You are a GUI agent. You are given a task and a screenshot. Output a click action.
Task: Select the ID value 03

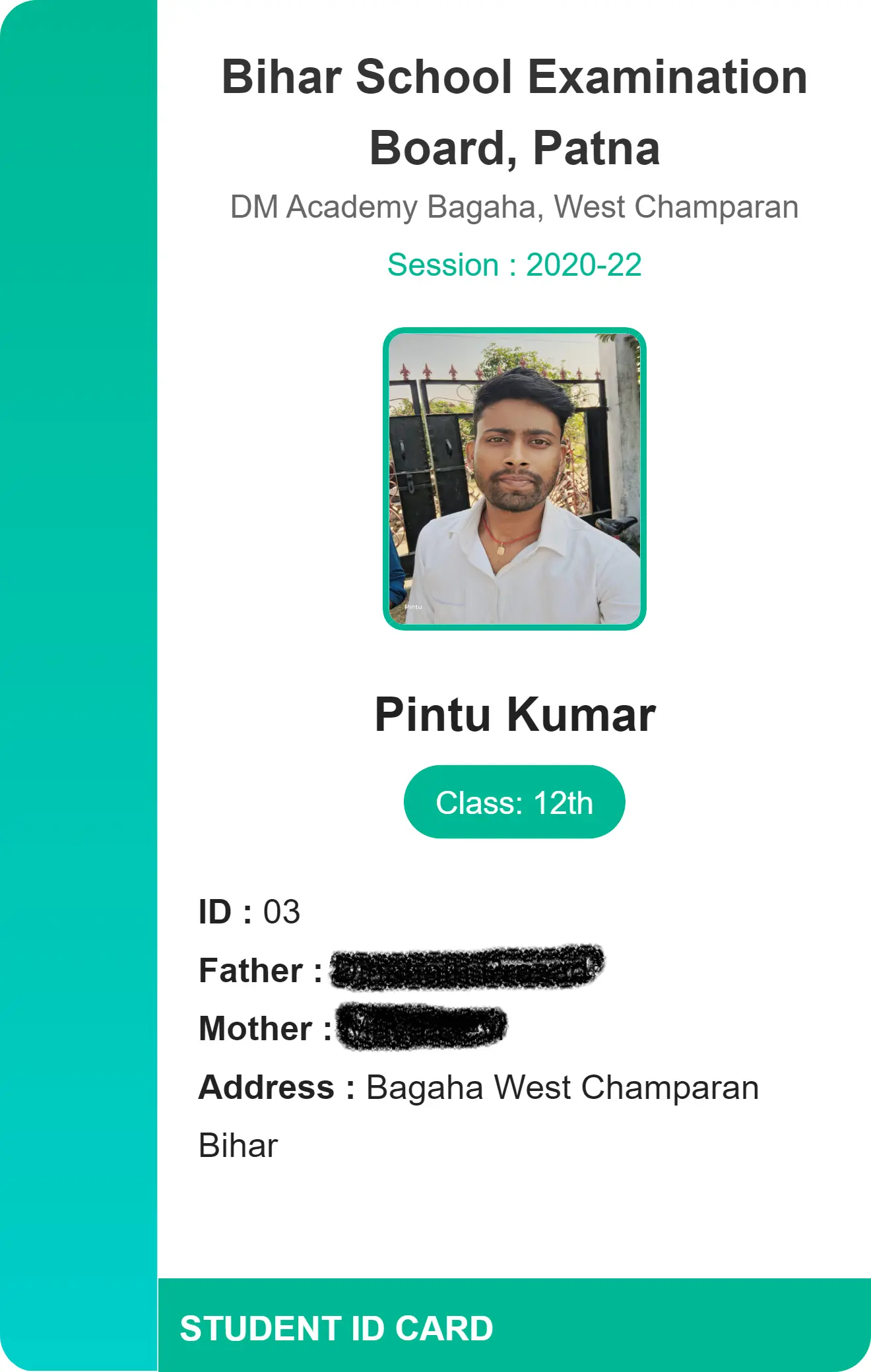282,912
